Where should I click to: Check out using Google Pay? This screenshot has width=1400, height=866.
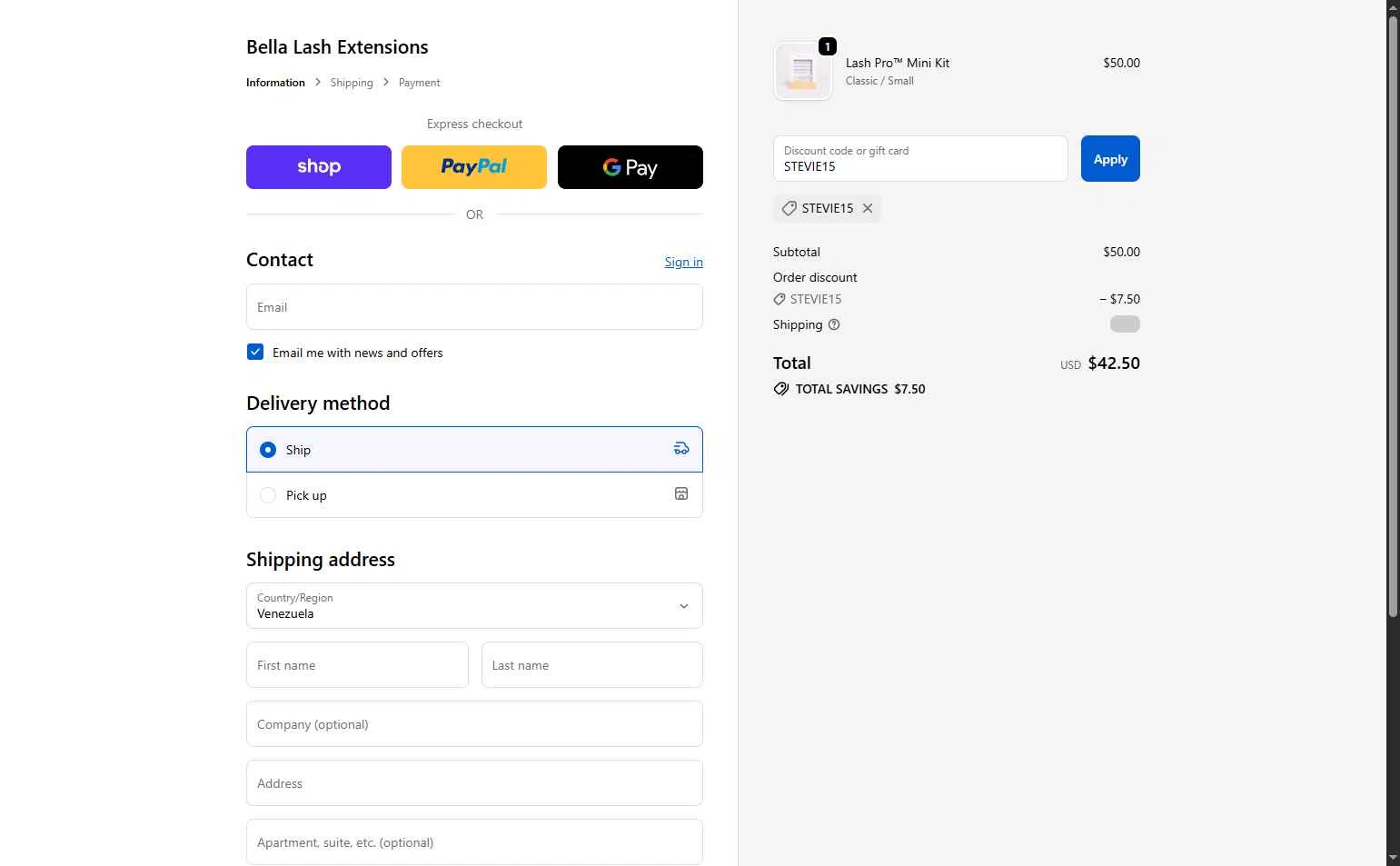click(630, 167)
